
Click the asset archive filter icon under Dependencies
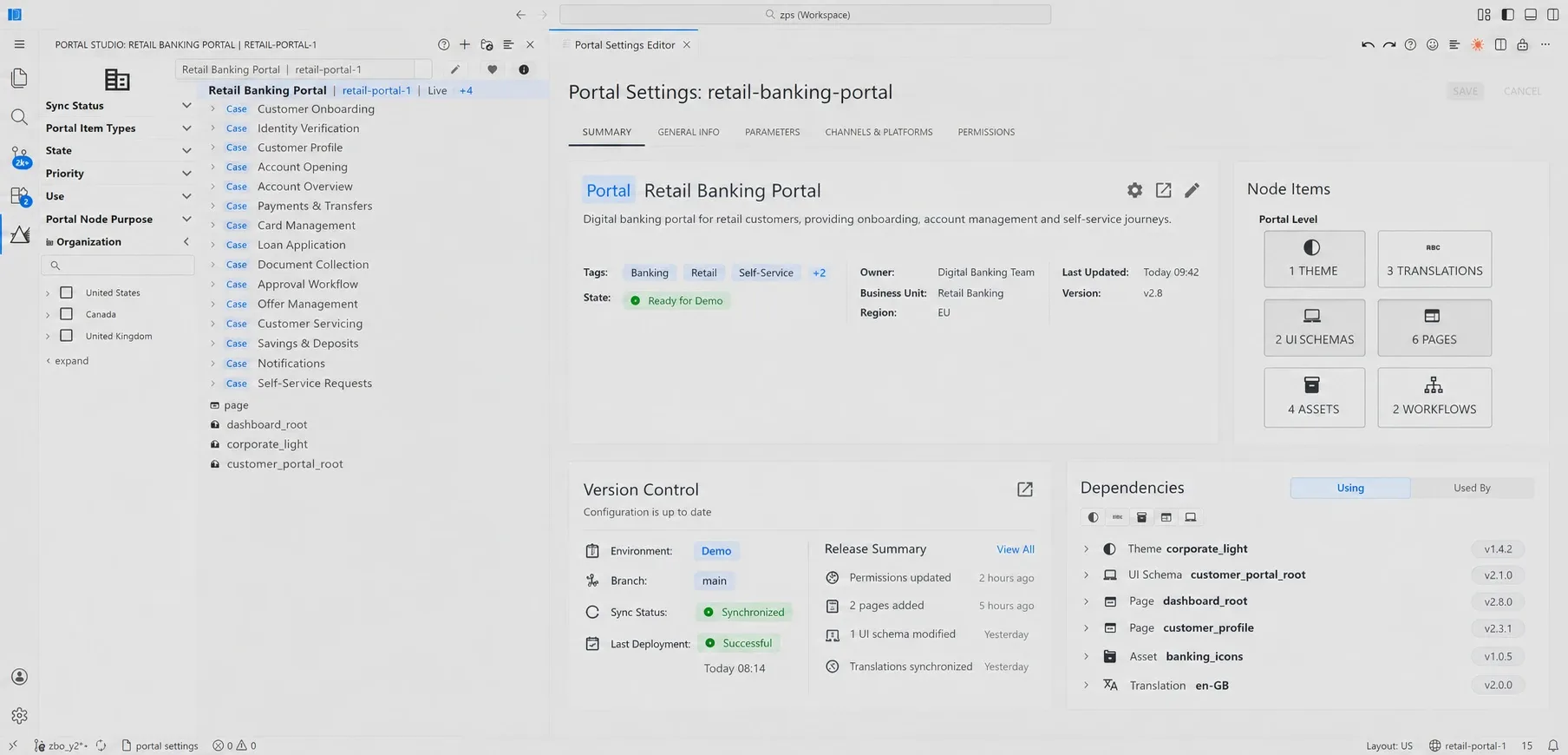pyautogui.click(x=1141, y=517)
